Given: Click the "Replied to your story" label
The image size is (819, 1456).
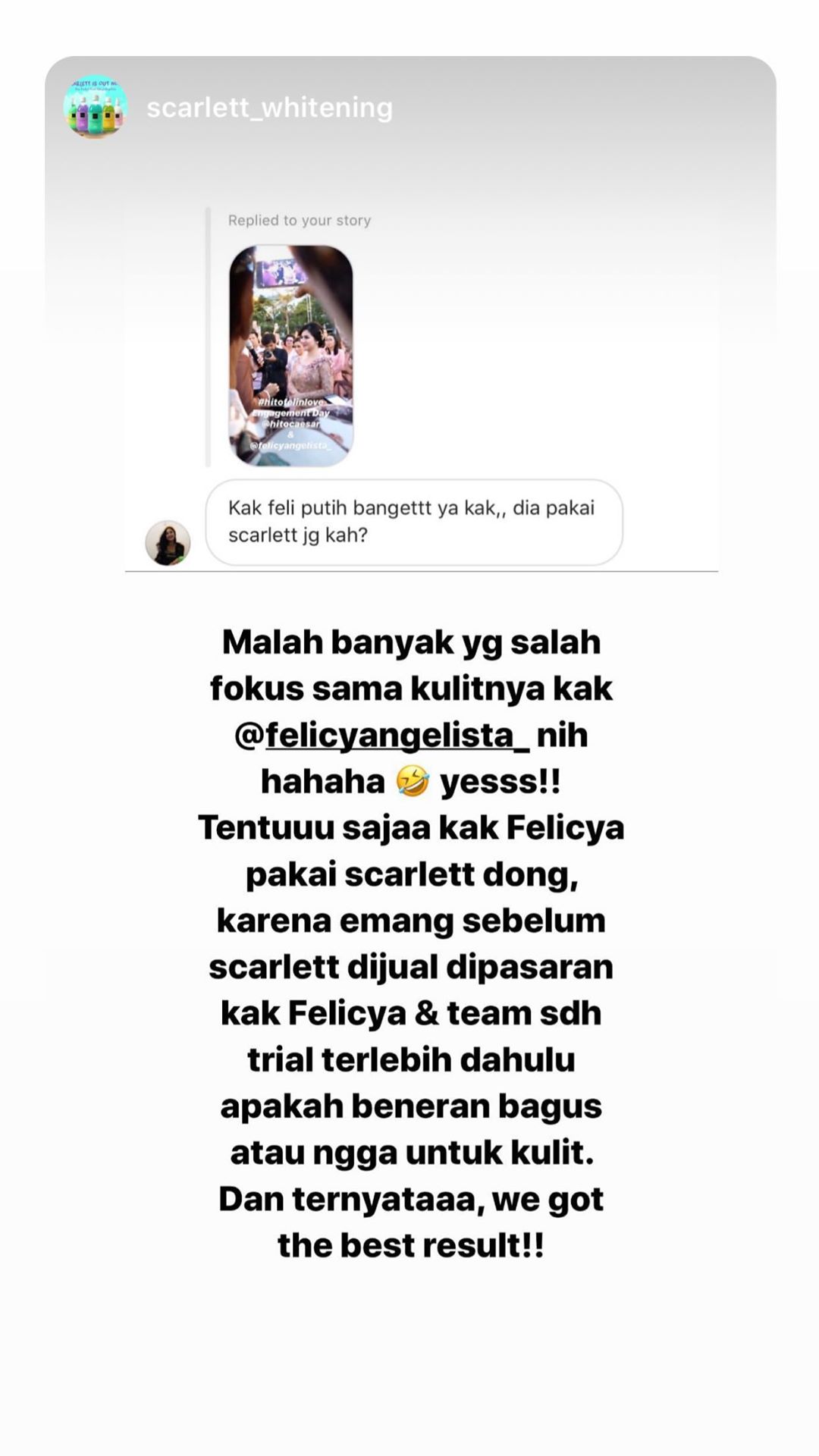Looking at the screenshot, I should (x=300, y=220).
